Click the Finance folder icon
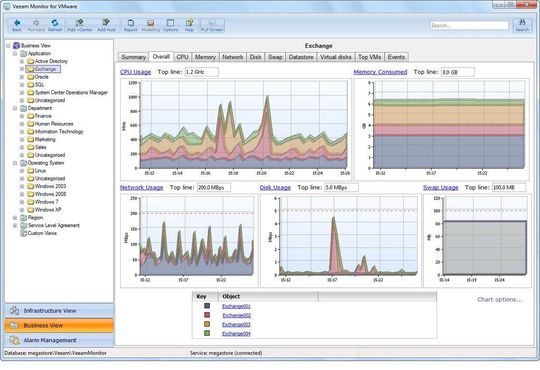The image size is (540, 370). pos(30,116)
